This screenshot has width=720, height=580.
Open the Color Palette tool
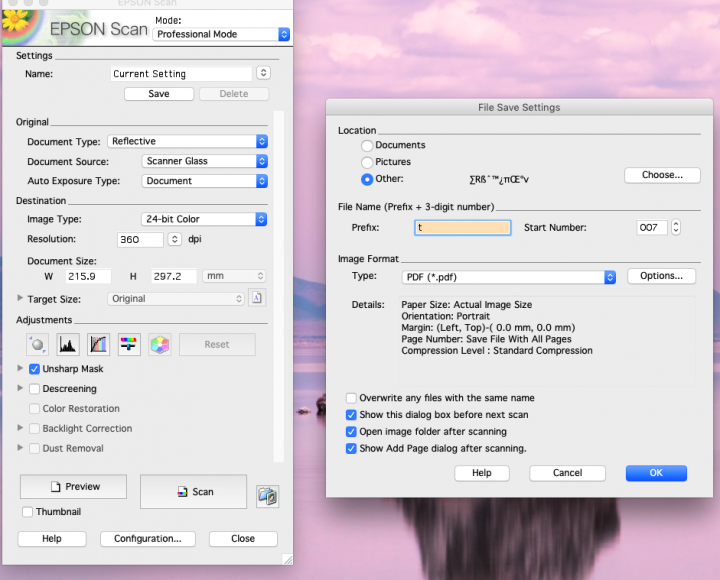[160, 344]
